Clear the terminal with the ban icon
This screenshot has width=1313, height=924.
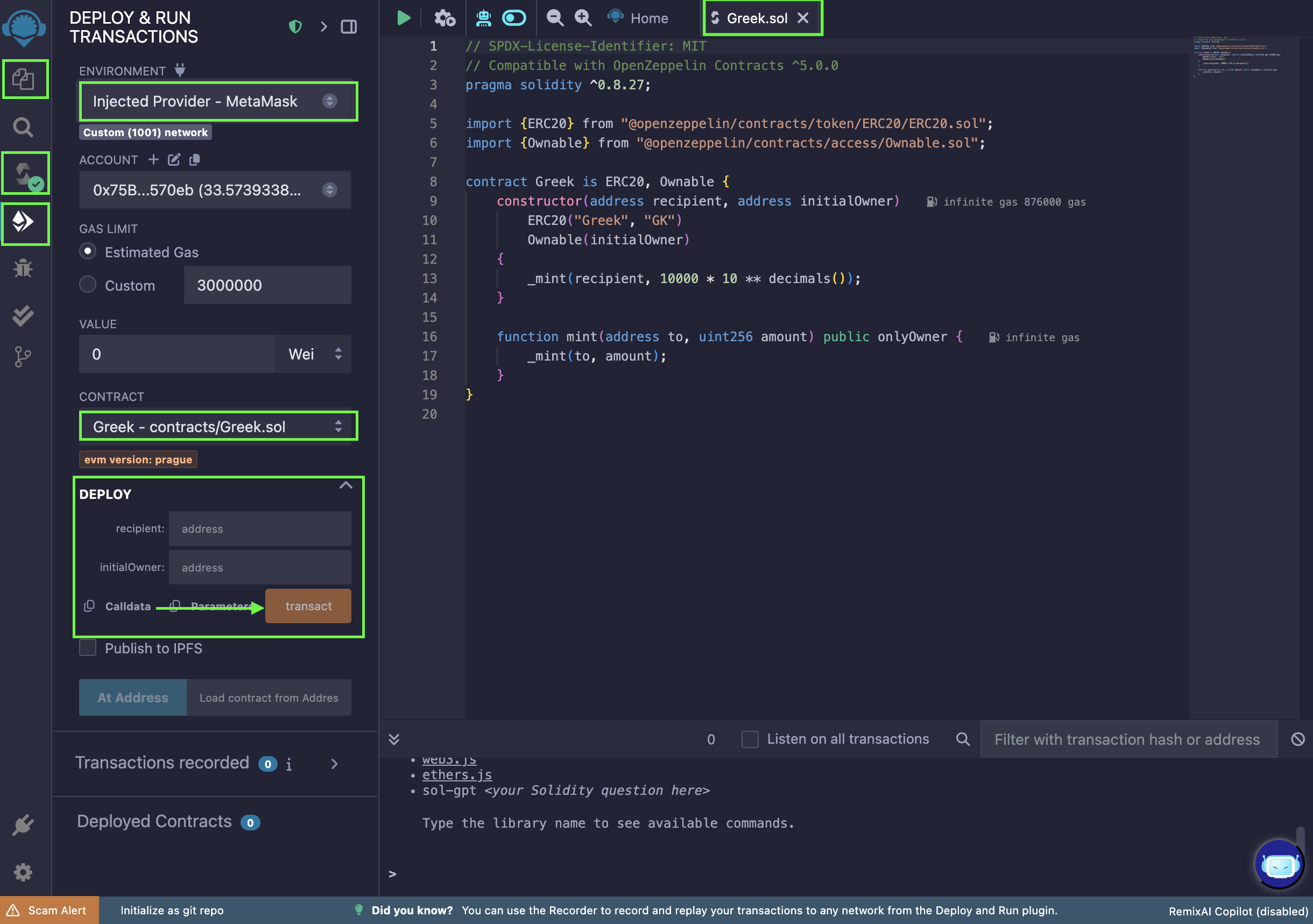tap(1297, 739)
